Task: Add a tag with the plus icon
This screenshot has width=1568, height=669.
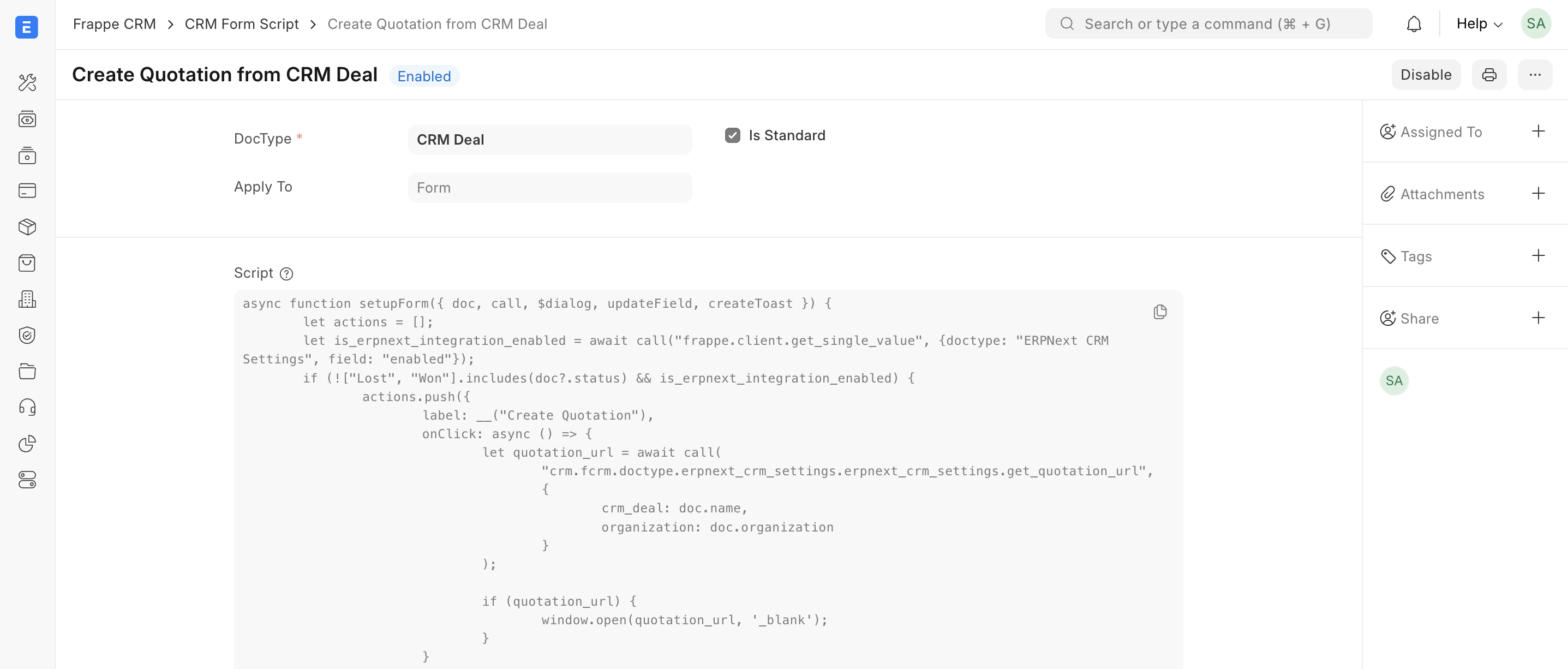Action: pos(1538,256)
